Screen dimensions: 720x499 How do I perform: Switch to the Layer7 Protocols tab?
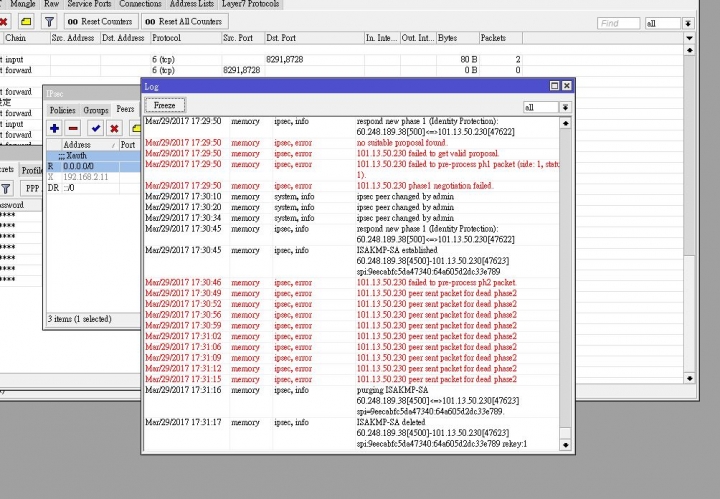pos(250,4)
